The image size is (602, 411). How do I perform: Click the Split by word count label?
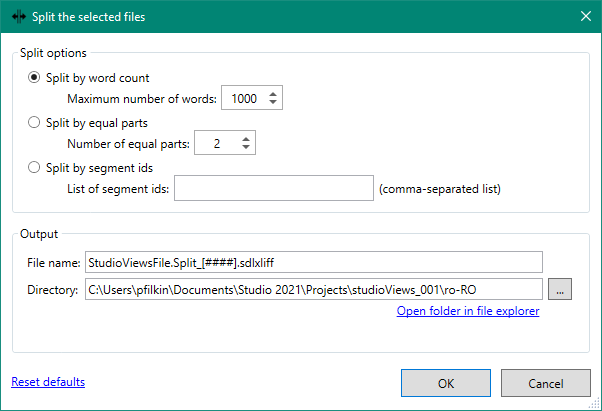[98, 78]
